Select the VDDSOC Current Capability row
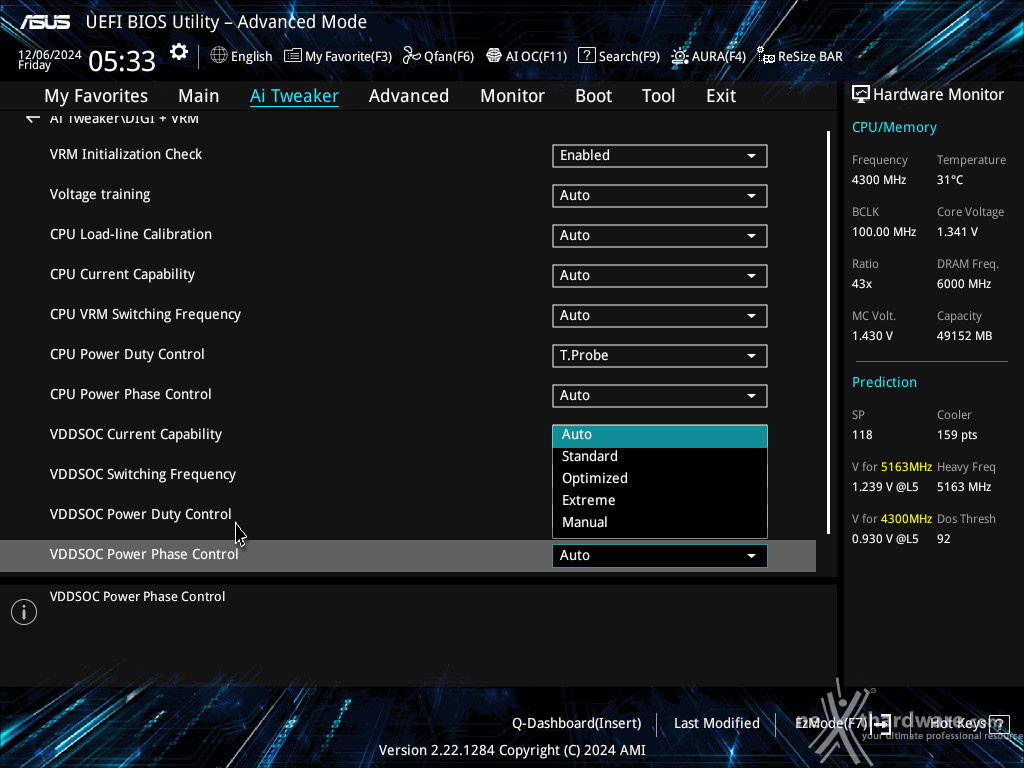1024x768 pixels. point(136,434)
